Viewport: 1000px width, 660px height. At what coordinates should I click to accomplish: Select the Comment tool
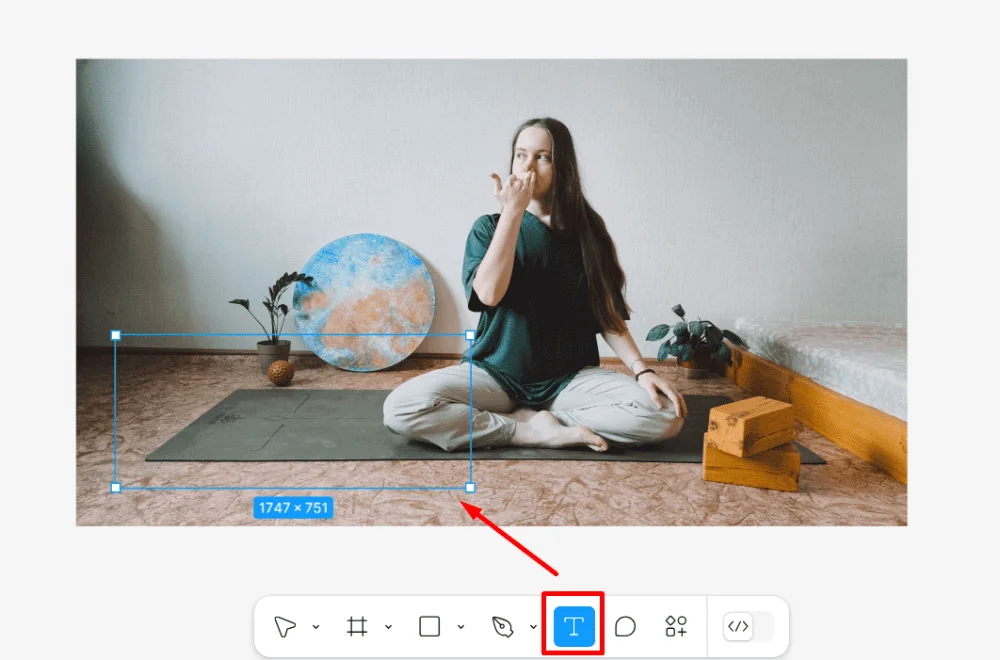click(625, 627)
